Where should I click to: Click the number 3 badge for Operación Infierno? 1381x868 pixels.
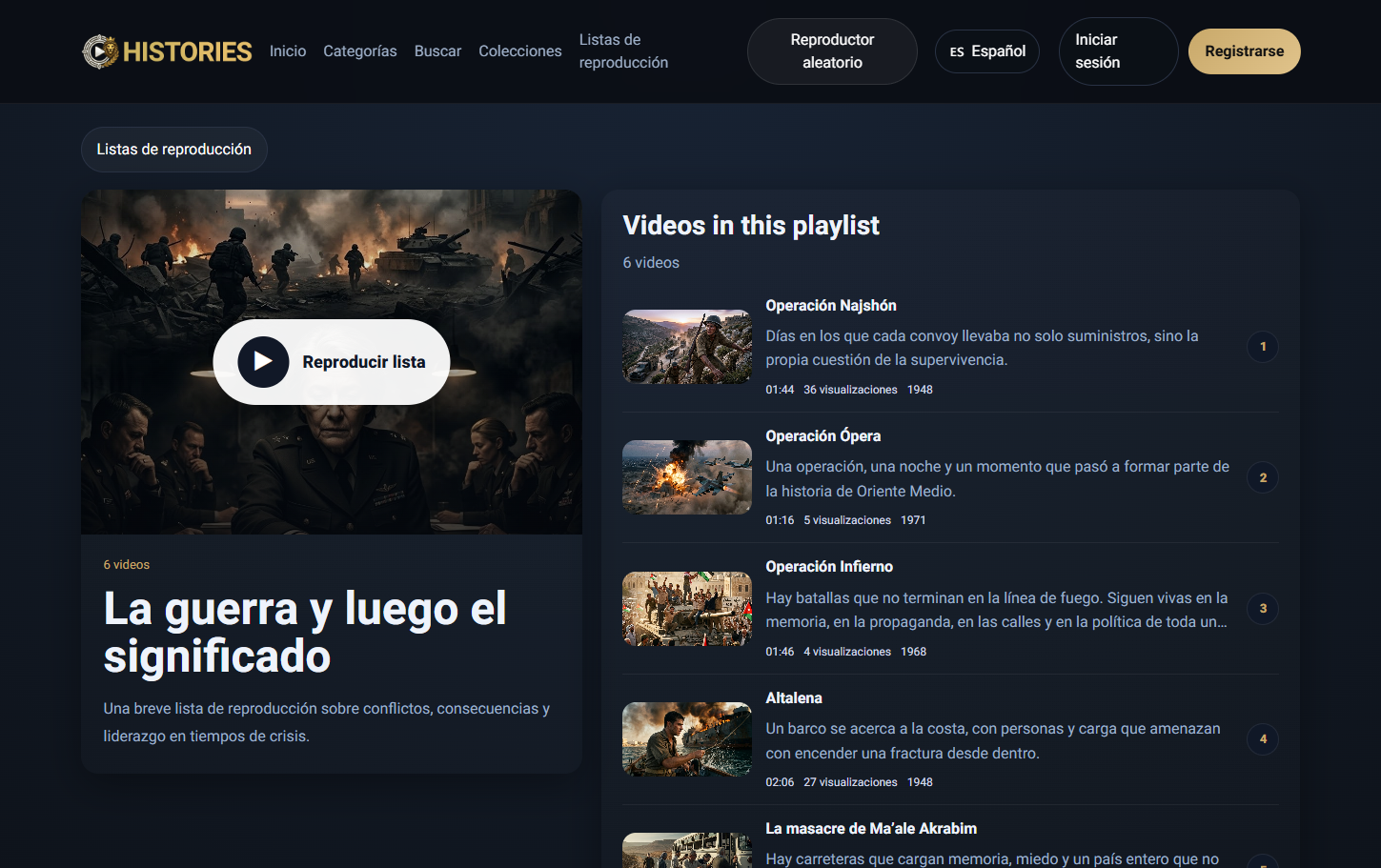click(x=1263, y=609)
